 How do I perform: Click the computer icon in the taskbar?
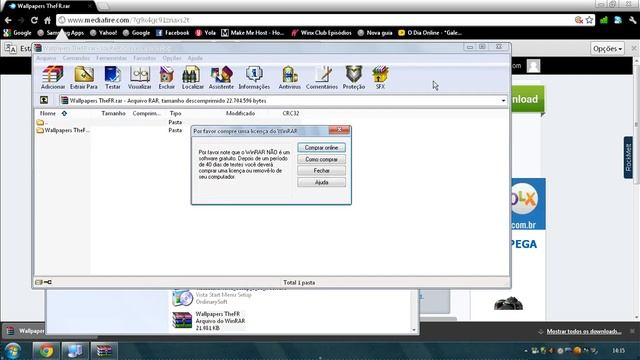coord(75,351)
